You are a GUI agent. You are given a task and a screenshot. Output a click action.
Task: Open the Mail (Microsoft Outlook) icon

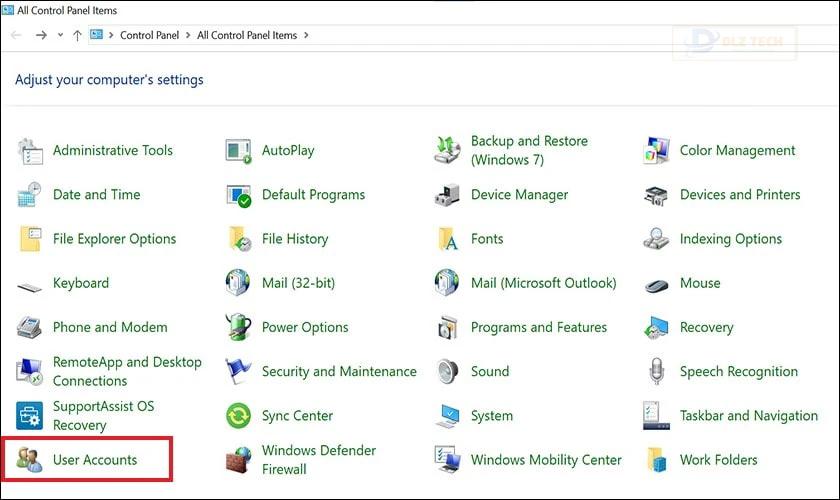click(x=447, y=282)
